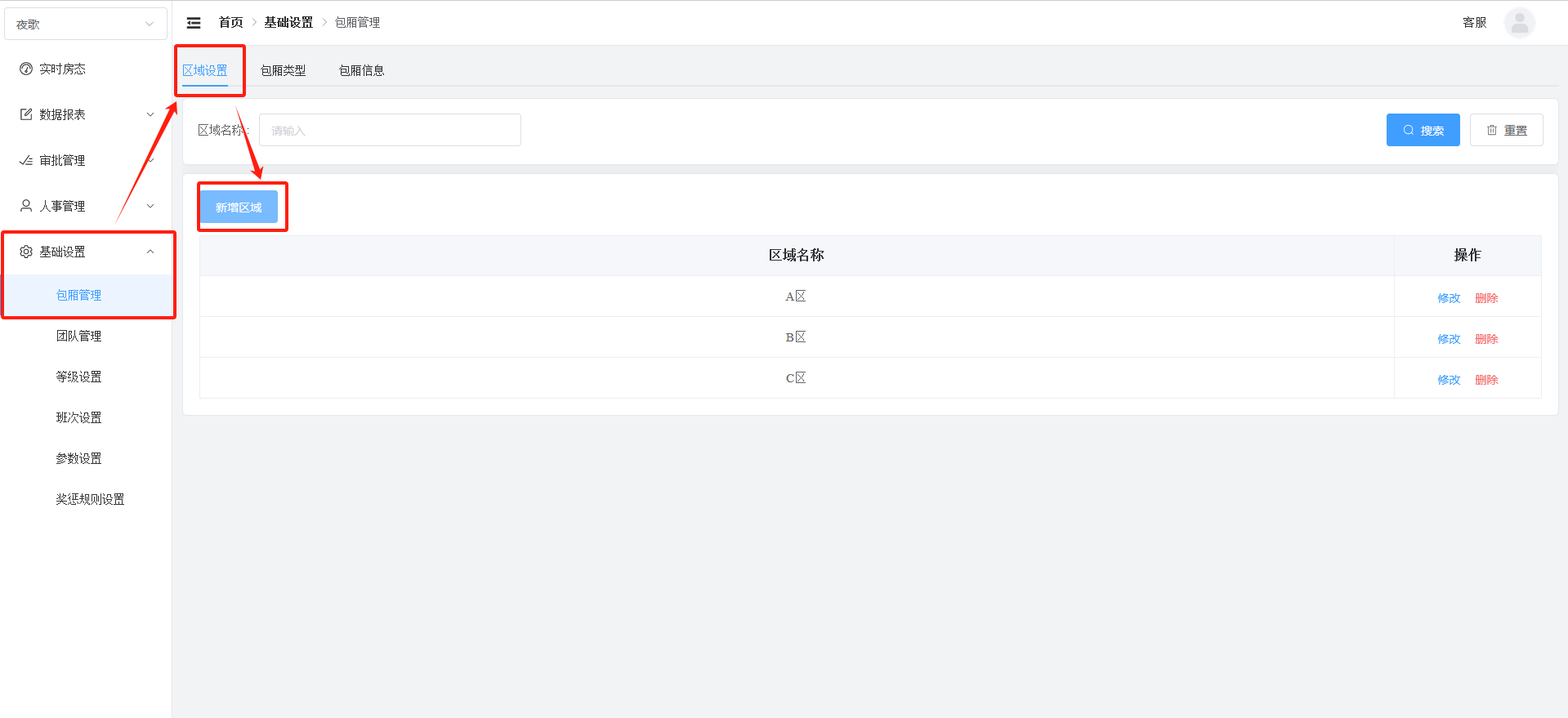Click the 实时房态 dashboard icon

pyautogui.click(x=26, y=69)
